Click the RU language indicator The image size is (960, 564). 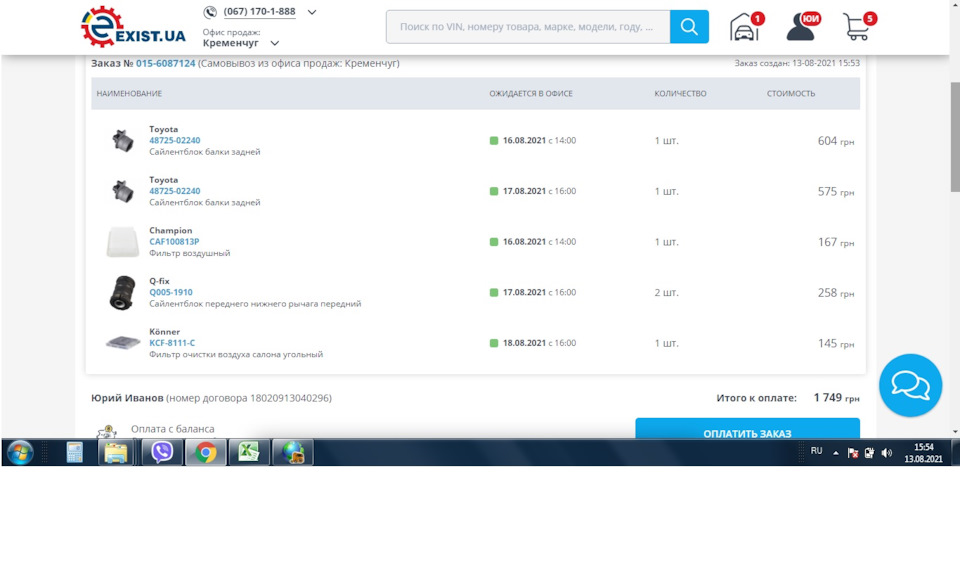click(x=816, y=451)
